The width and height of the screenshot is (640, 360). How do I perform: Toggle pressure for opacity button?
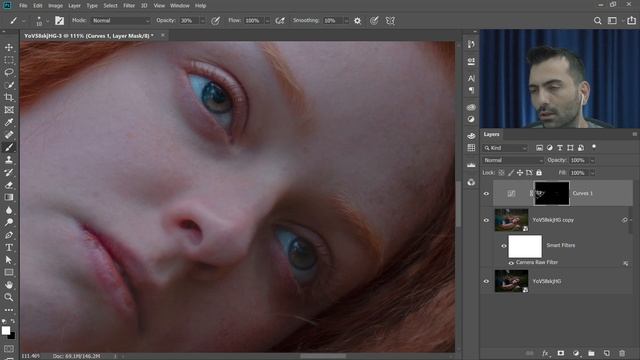click(216, 20)
